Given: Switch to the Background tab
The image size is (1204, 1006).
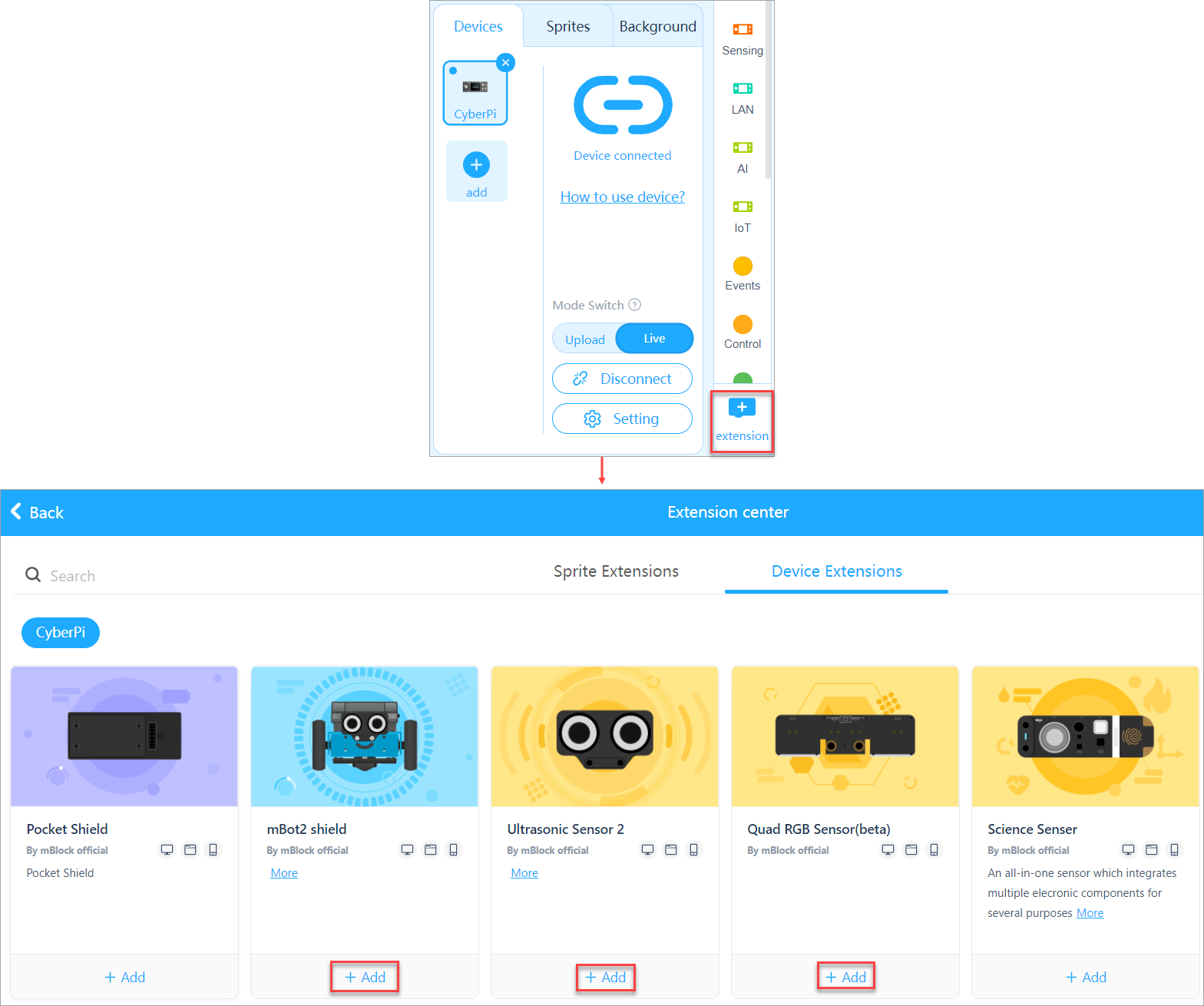Looking at the screenshot, I should [x=657, y=27].
